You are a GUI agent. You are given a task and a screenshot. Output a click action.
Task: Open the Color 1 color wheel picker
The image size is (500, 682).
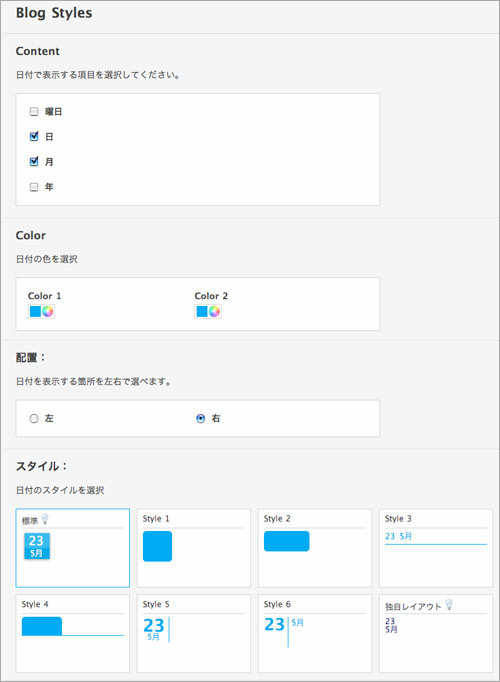tap(47, 311)
